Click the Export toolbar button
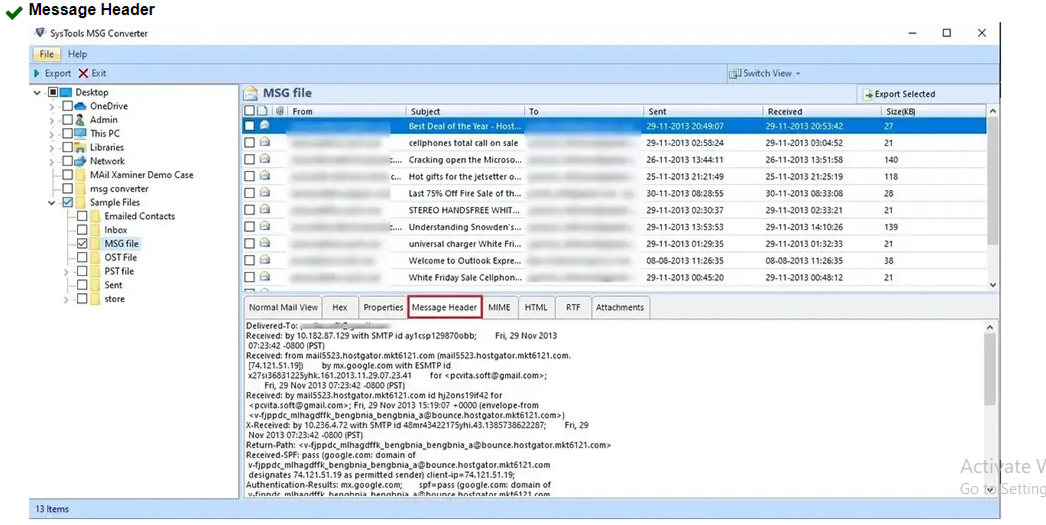Screen dimensions: 1046x525 coord(52,73)
